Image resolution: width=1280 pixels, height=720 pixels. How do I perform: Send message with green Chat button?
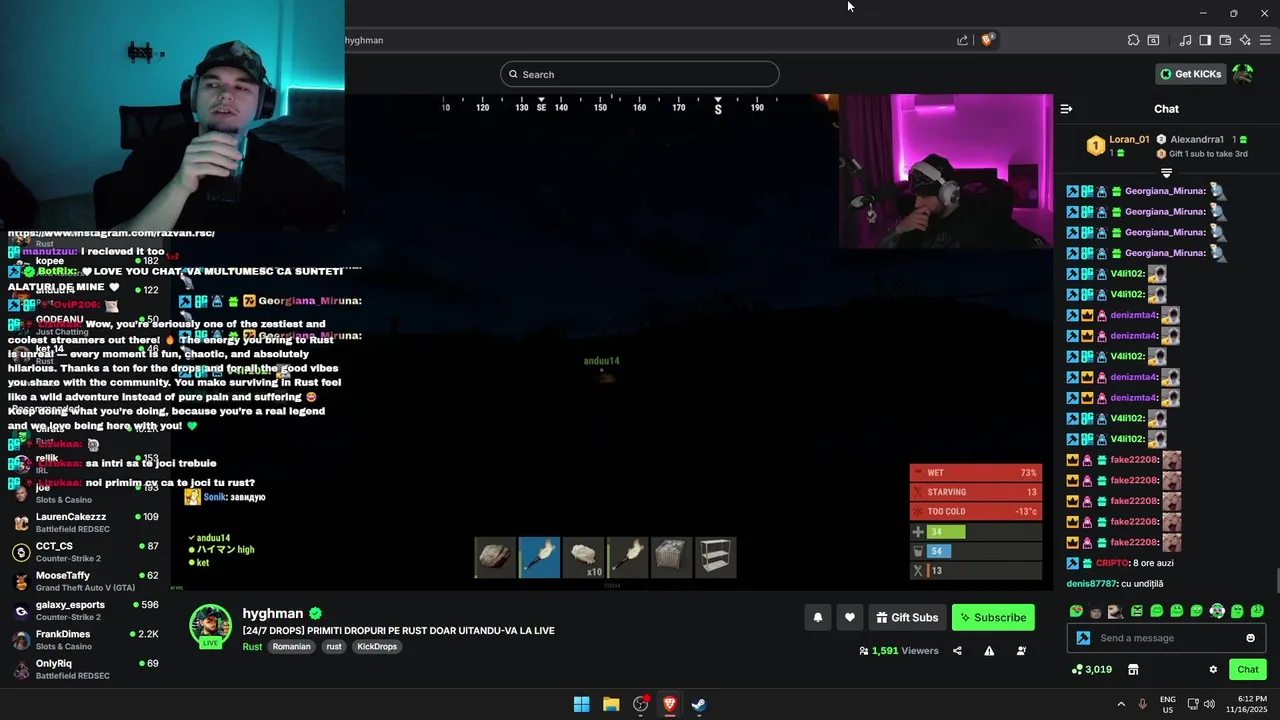[x=1248, y=669]
